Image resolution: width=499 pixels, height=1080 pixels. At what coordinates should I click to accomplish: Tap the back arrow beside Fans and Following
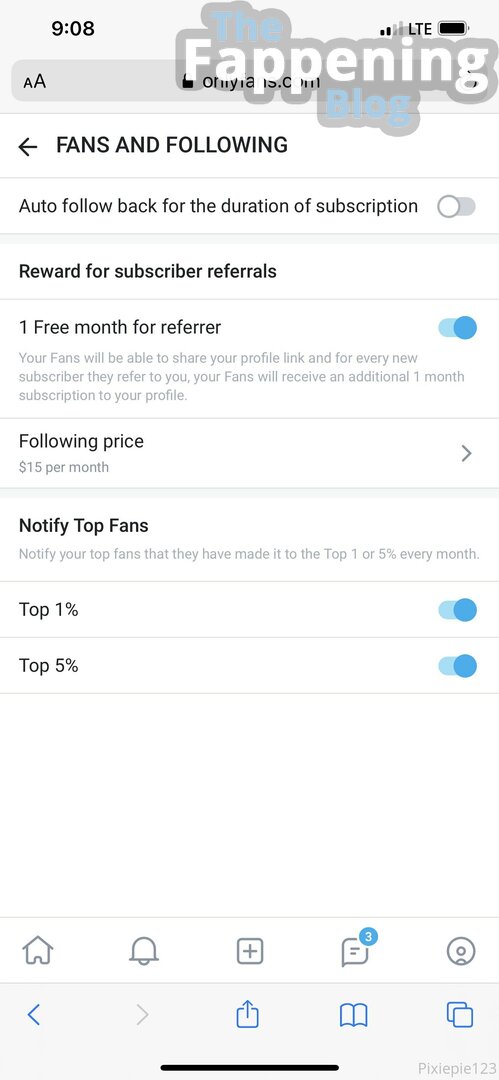point(28,146)
